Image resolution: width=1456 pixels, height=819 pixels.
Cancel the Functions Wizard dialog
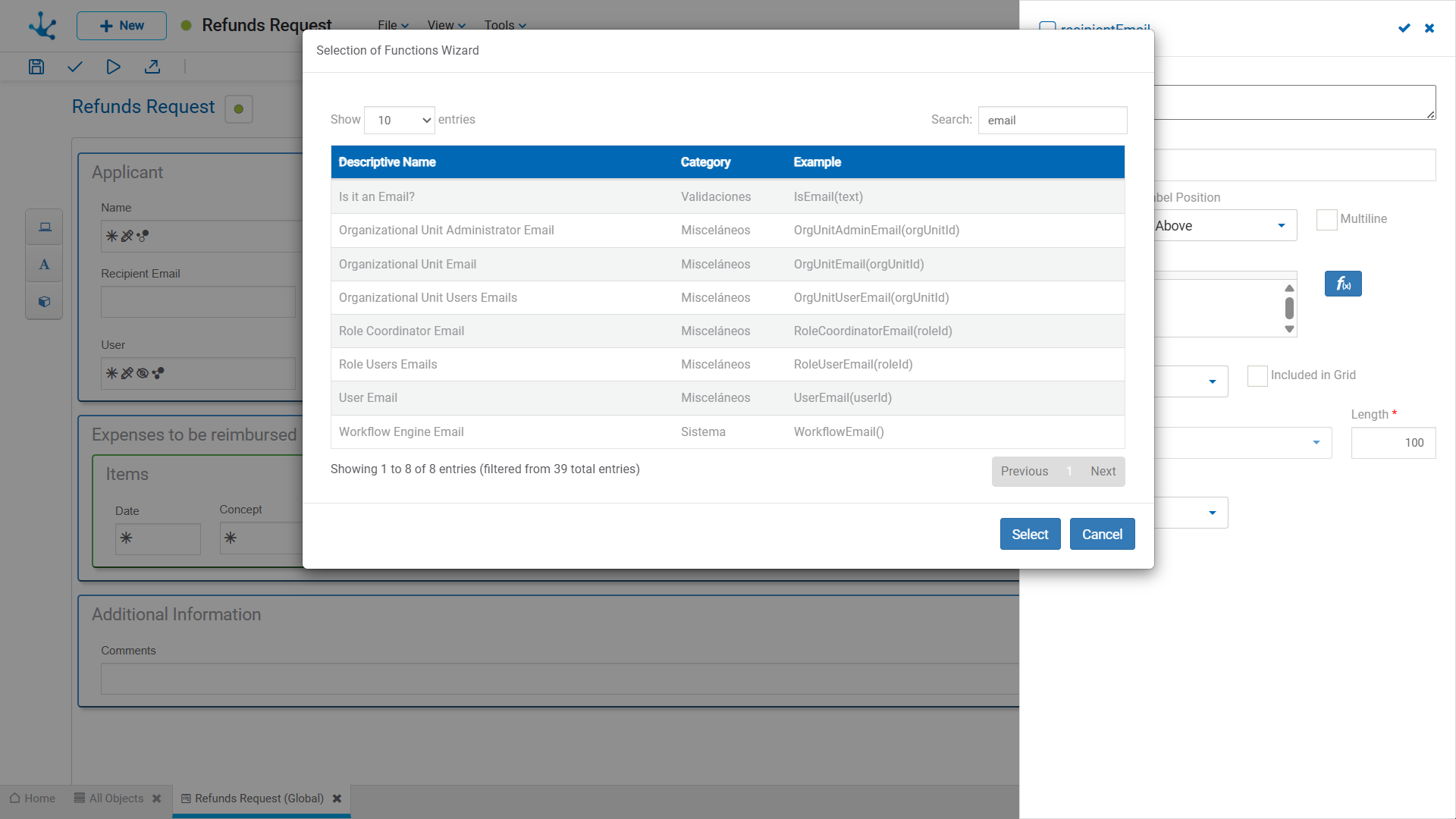coord(1102,534)
